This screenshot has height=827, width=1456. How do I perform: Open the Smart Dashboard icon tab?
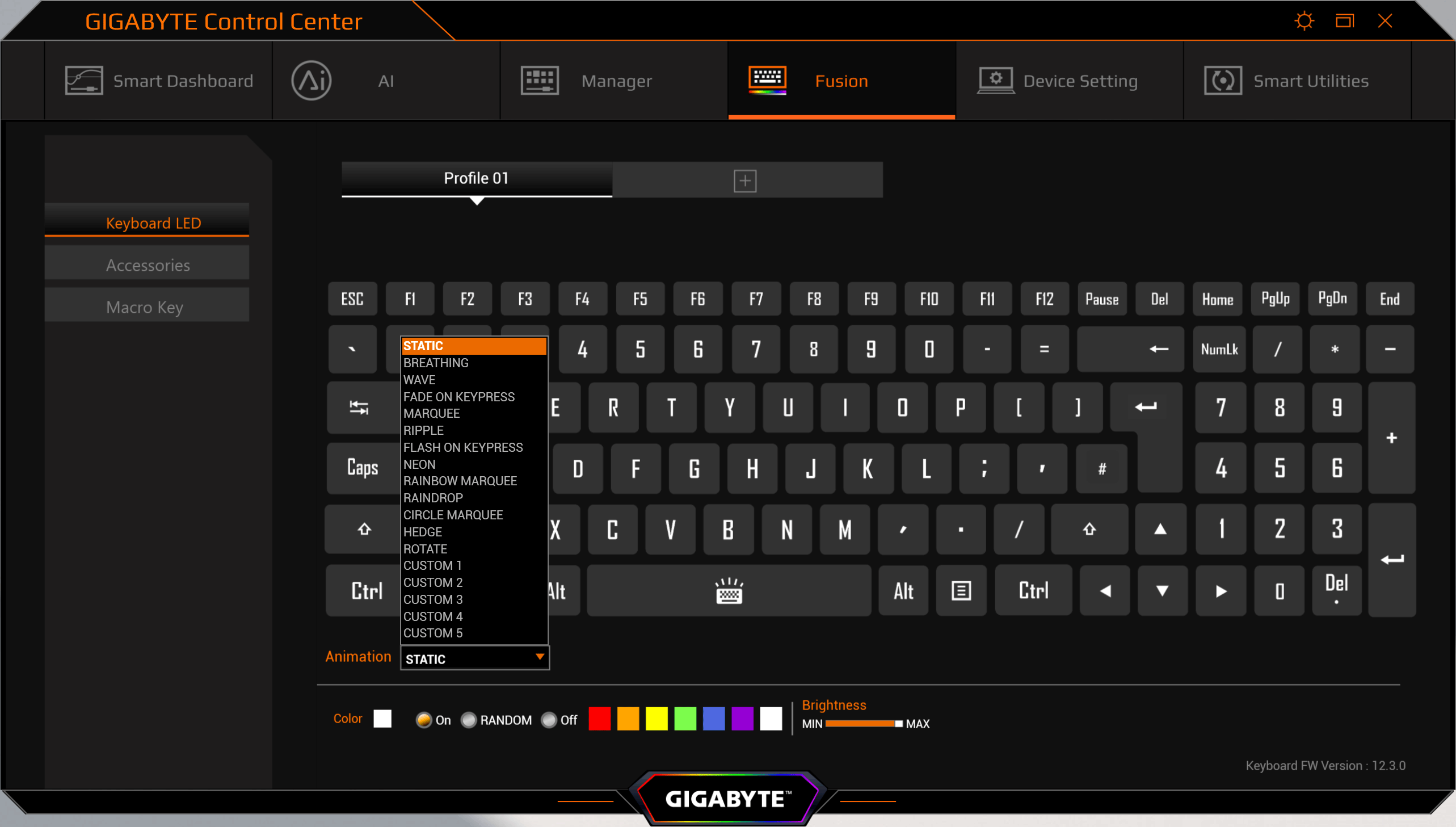pos(83,81)
